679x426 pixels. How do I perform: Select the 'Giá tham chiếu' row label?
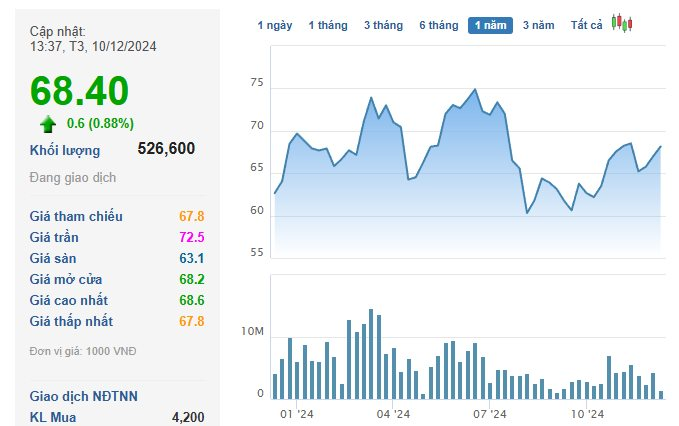click(x=76, y=216)
